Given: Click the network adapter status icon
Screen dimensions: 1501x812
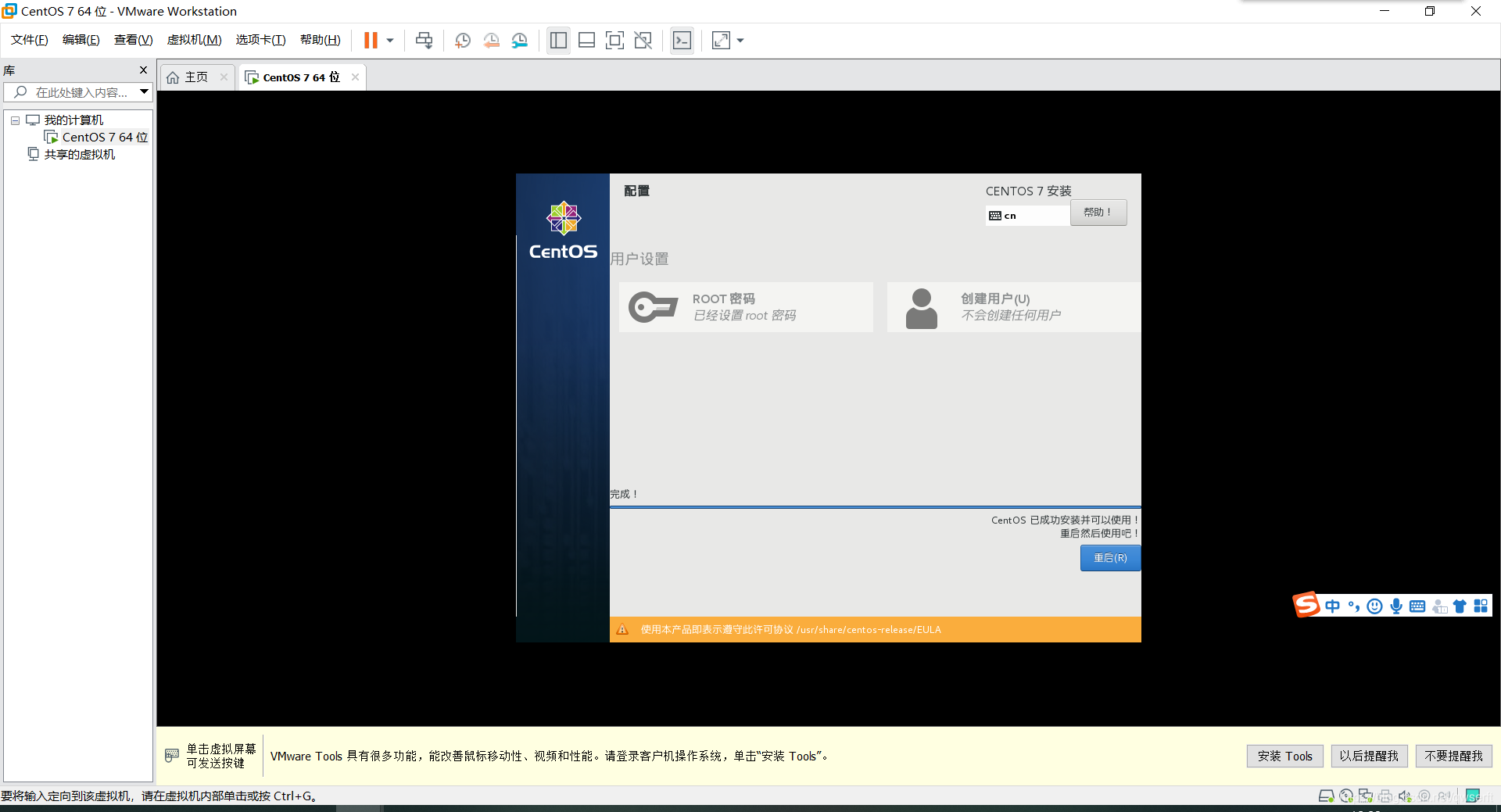Looking at the screenshot, I should pyautogui.click(x=1366, y=796).
